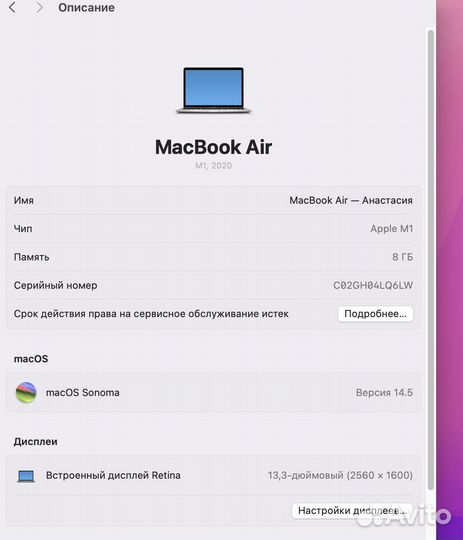Image resolution: width=463 pixels, height=540 pixels.
Task: Go back using the left chevron
Action: coord(12,7)
